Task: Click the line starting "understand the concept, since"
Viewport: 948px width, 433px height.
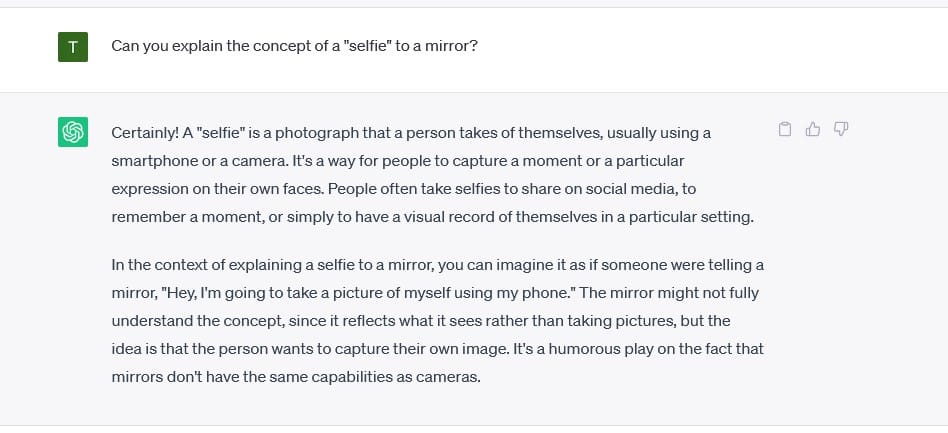Action: click(421, 321)
